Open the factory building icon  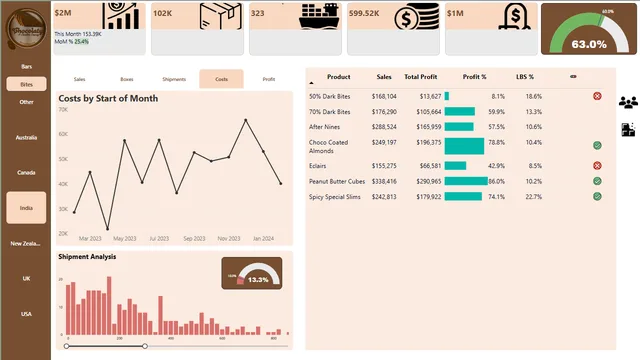coord(628,129)
